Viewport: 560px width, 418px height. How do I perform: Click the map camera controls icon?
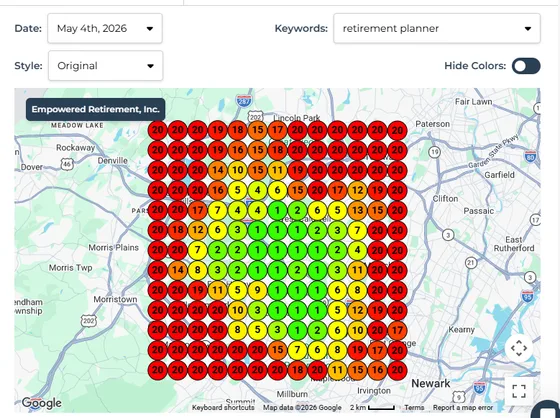(x=519, y=348)
